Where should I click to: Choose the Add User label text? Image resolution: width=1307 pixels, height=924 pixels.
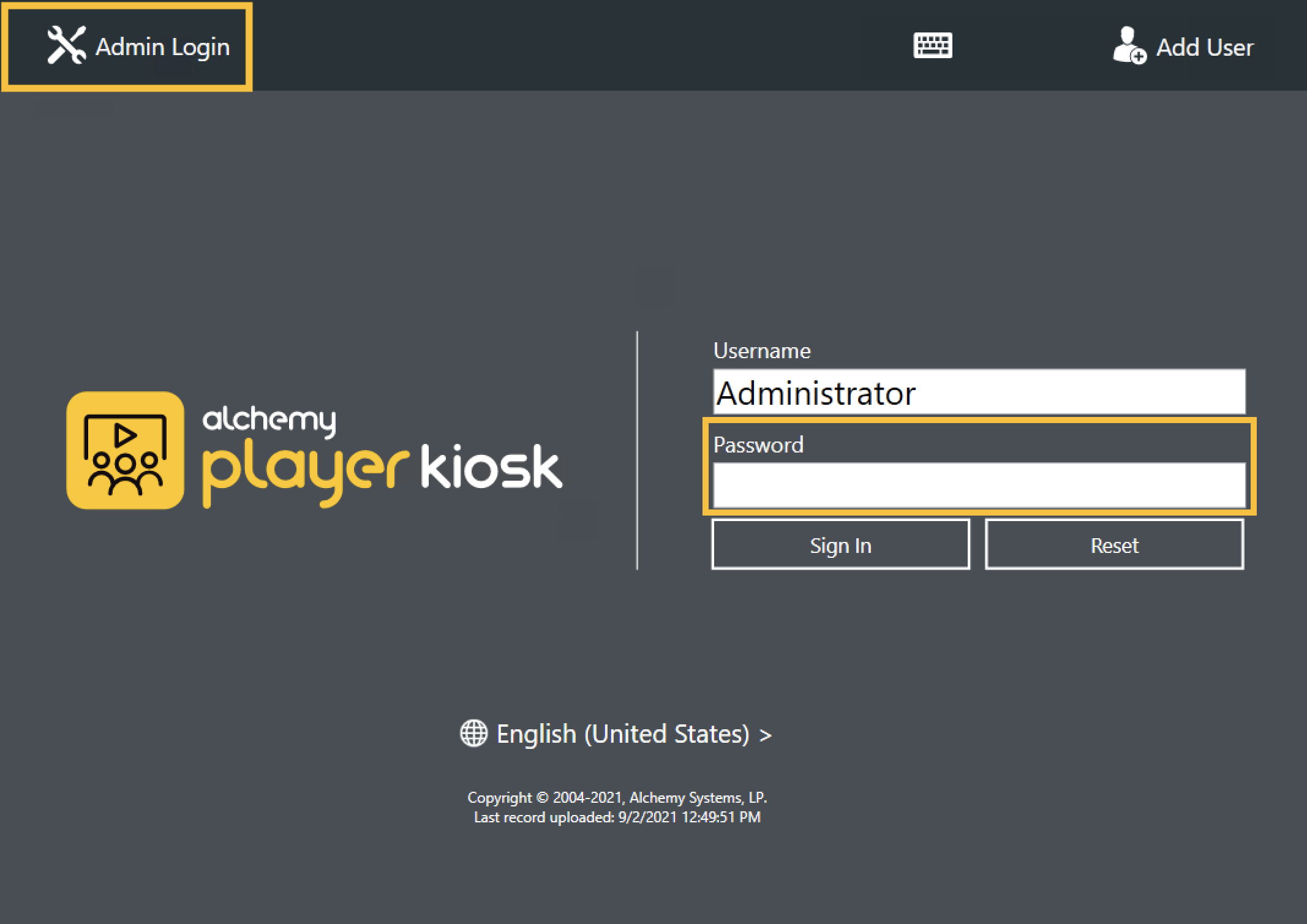[x=1205, y=47]
